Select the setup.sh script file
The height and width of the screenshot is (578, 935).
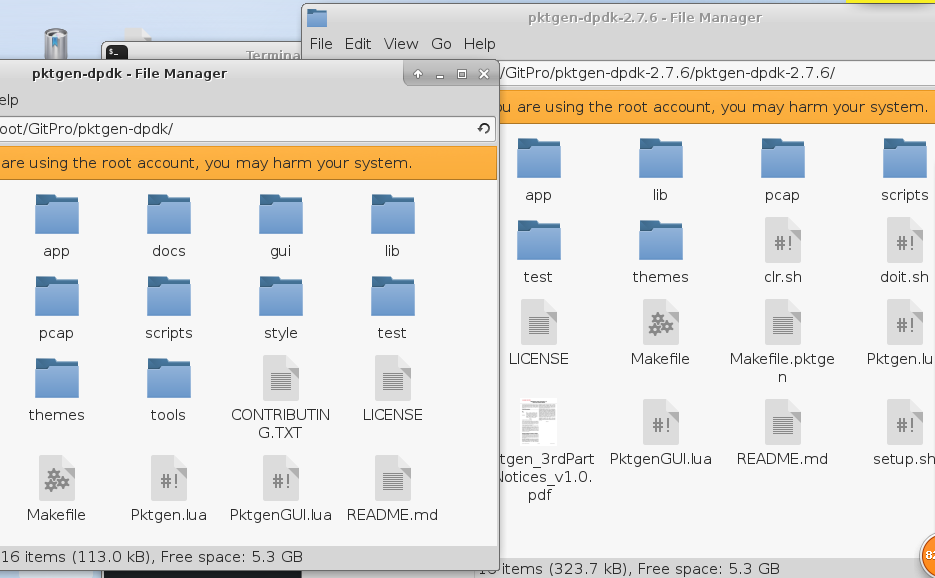(905, 423)
